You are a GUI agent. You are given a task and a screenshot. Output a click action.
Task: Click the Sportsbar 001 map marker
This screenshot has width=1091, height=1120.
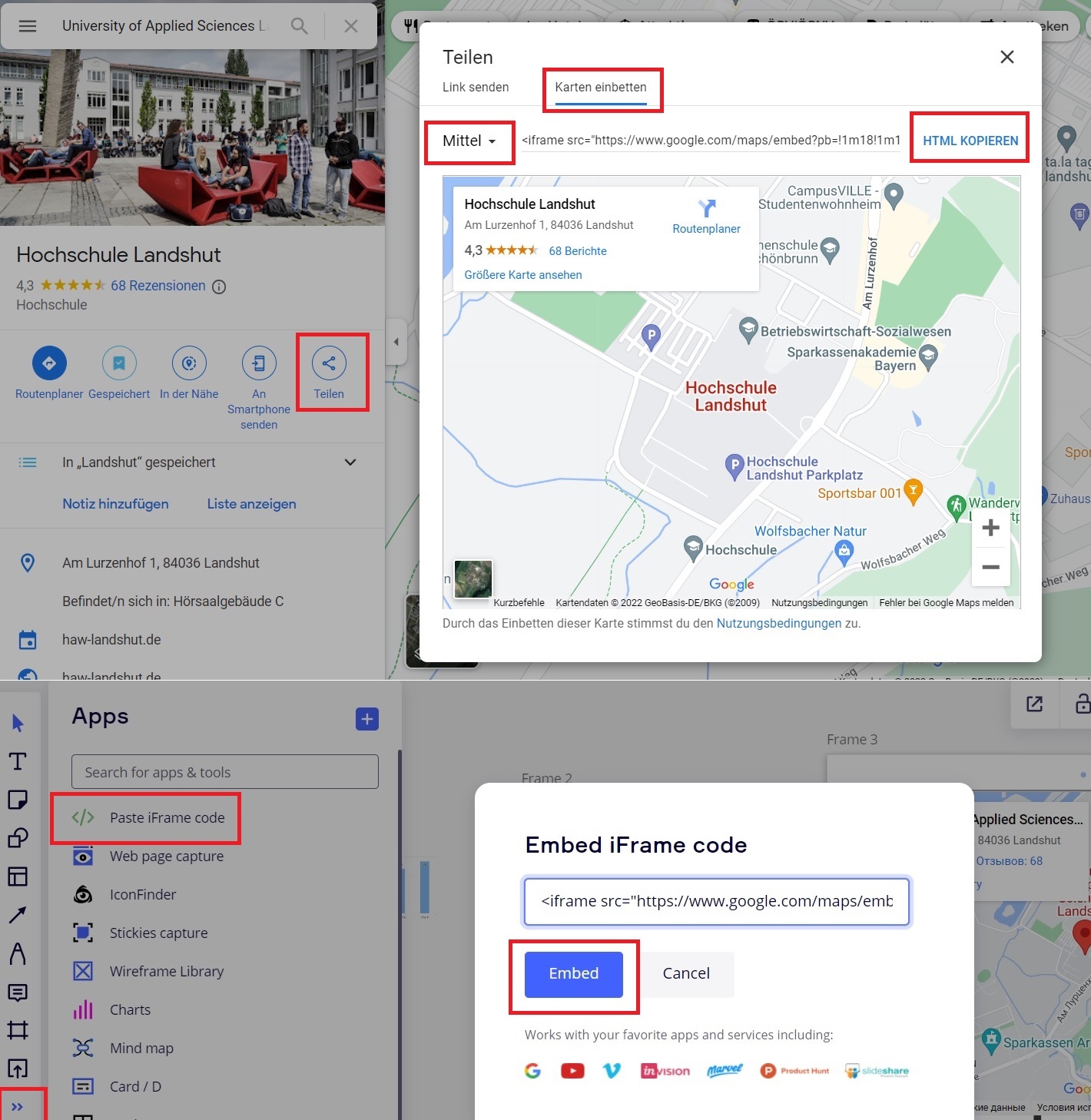tap(913, 492)
